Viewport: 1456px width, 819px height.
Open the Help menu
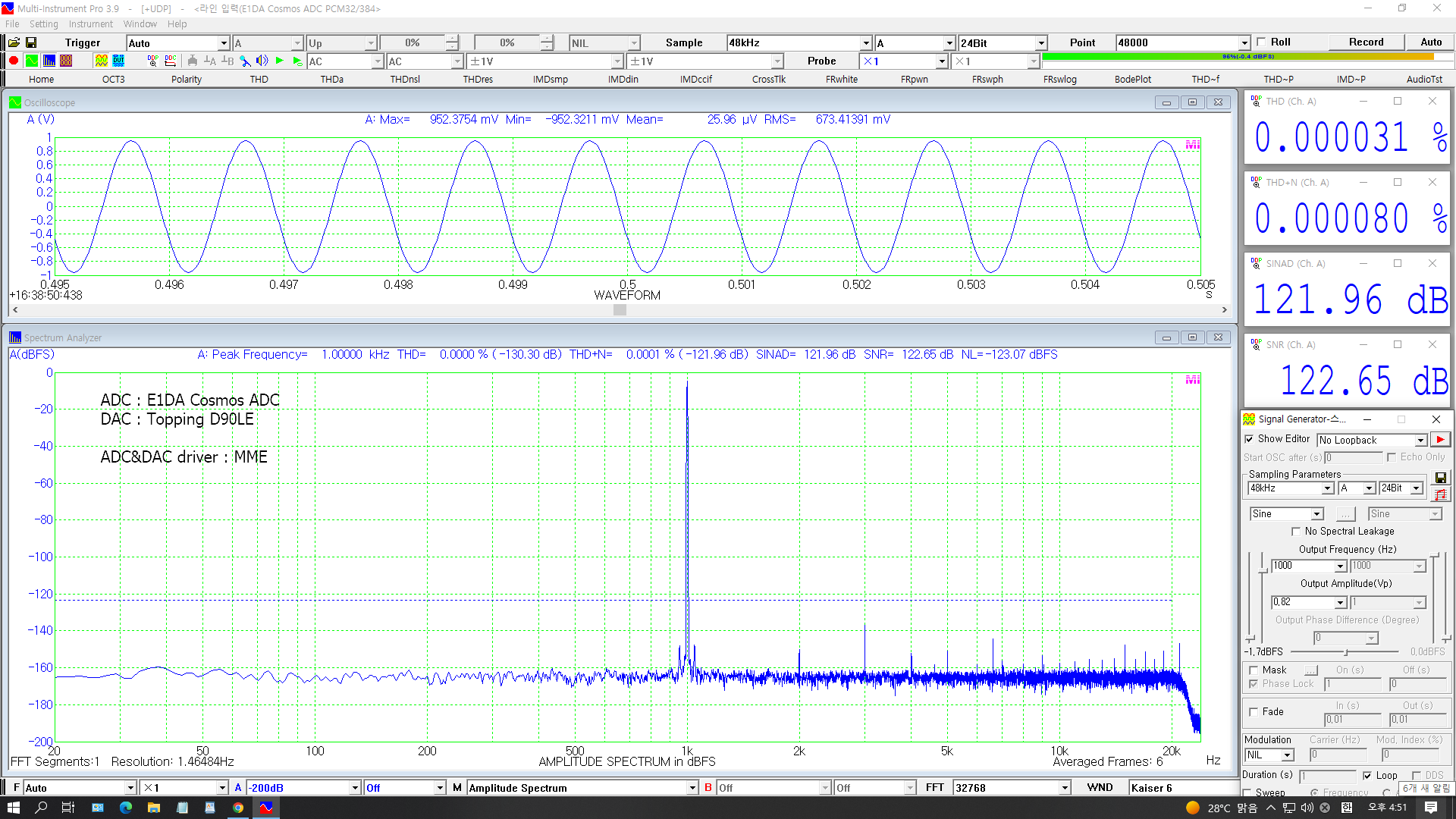[x=177, y=24]
